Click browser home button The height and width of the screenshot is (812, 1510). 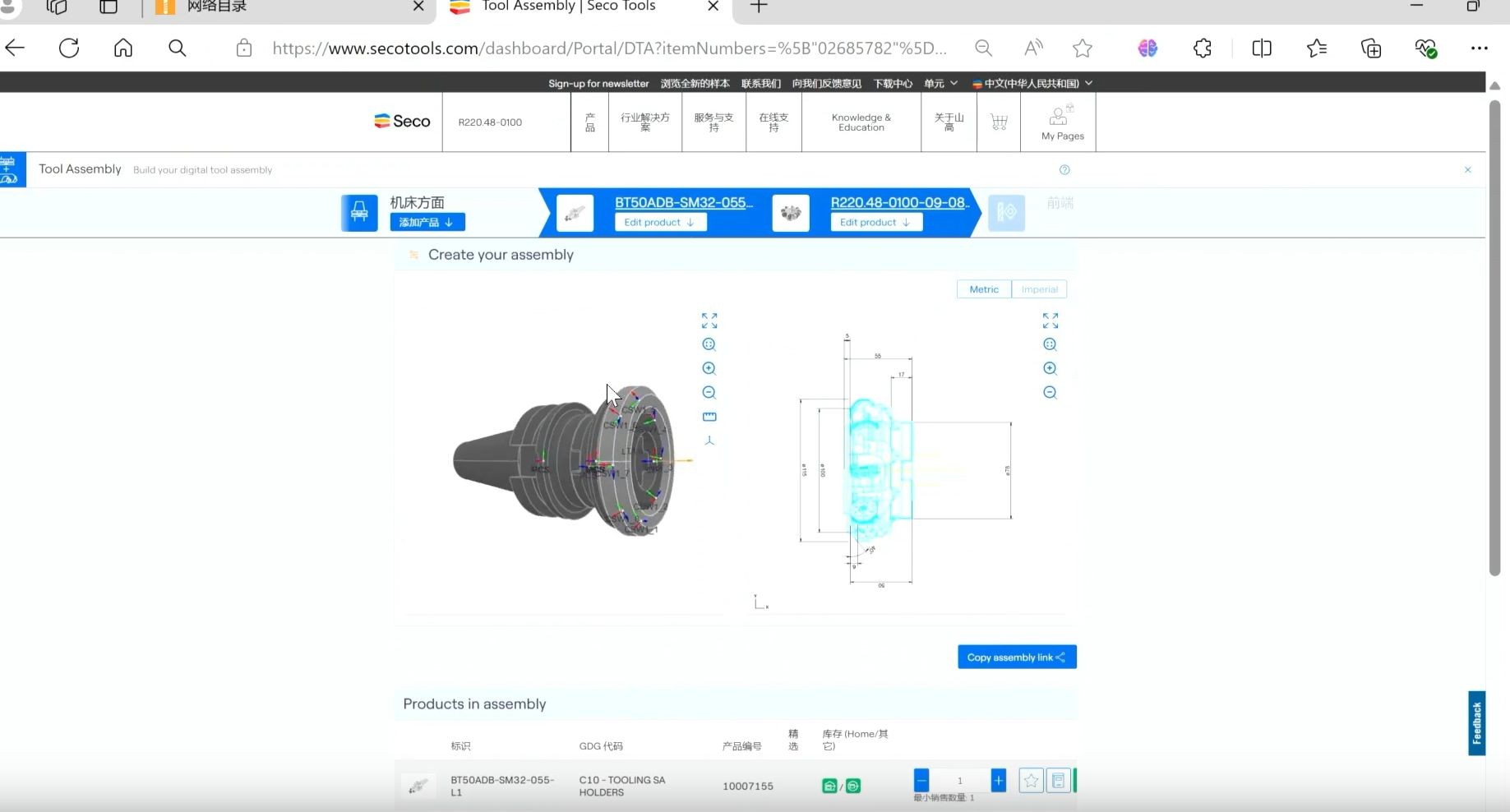click(x=123, y=48)
